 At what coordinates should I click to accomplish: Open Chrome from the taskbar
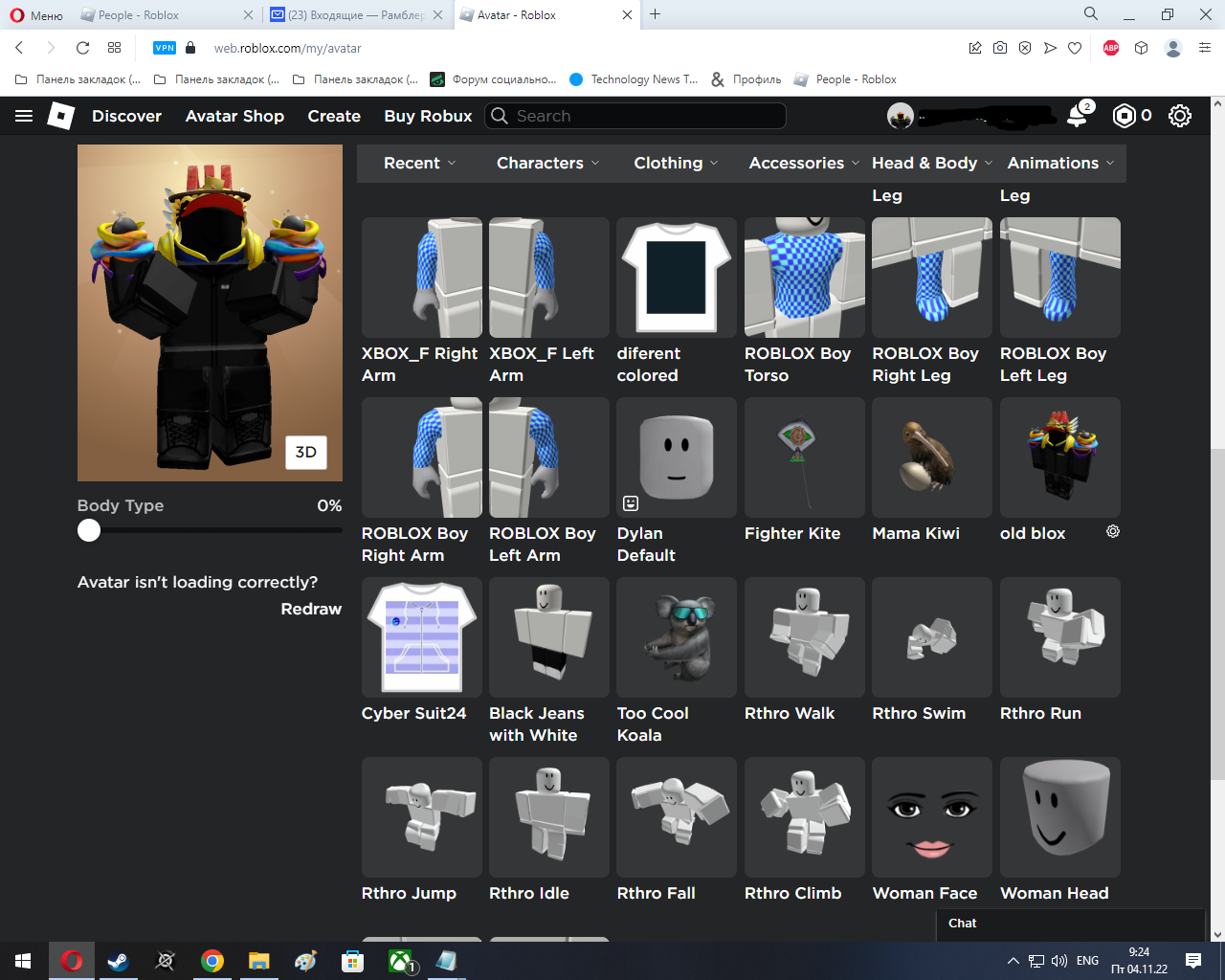coord(212,961)
